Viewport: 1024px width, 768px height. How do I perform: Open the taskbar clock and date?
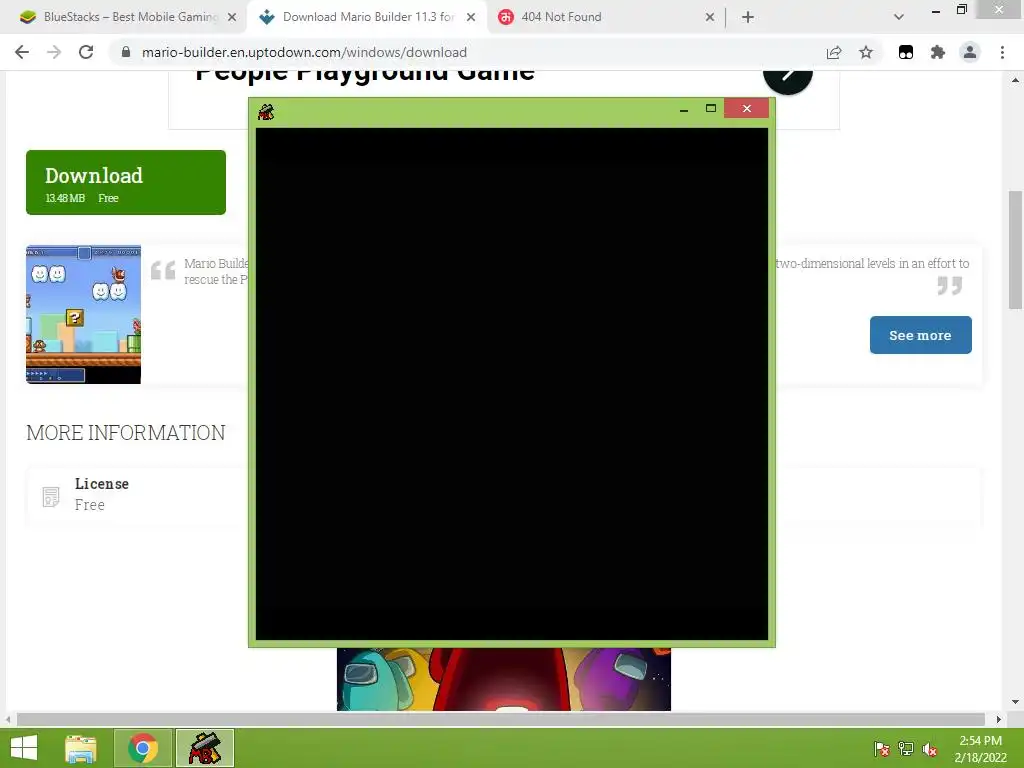pyautogui.click(x=980, y=749)
